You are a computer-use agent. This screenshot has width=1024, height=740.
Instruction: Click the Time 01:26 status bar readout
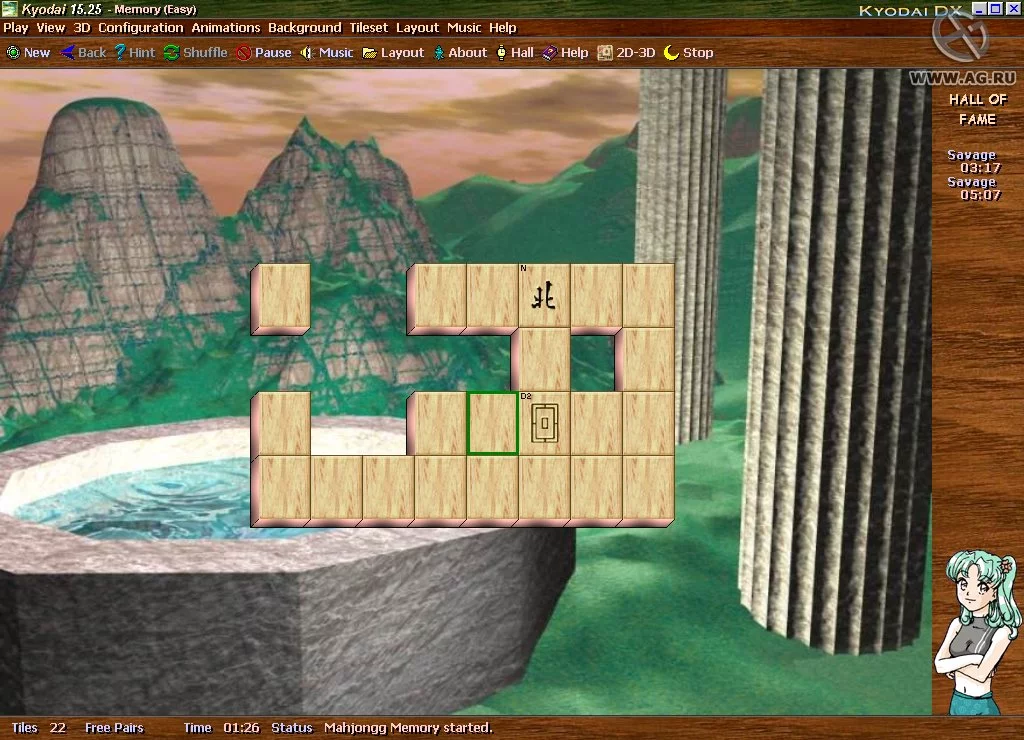(x=221, y=728)
